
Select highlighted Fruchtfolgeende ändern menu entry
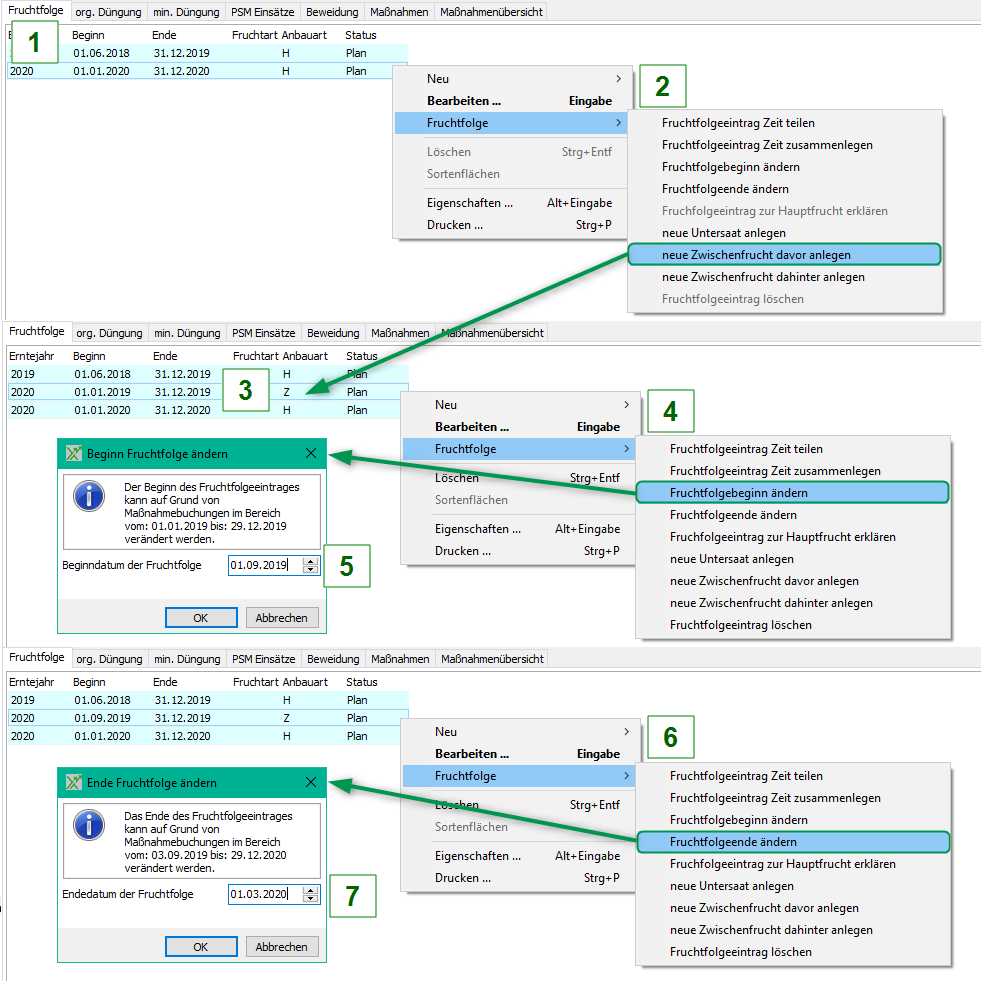coord(792,842)
